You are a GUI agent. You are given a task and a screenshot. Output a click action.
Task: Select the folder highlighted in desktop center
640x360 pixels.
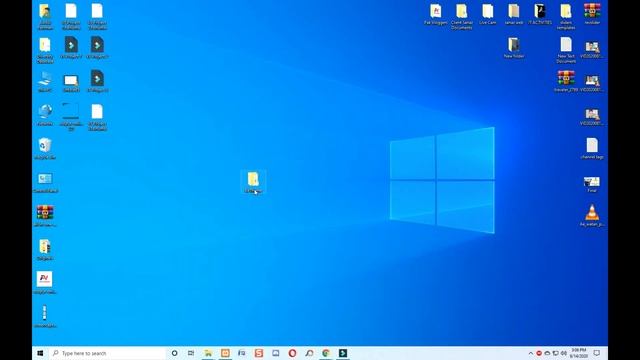[x=253, y=182]
